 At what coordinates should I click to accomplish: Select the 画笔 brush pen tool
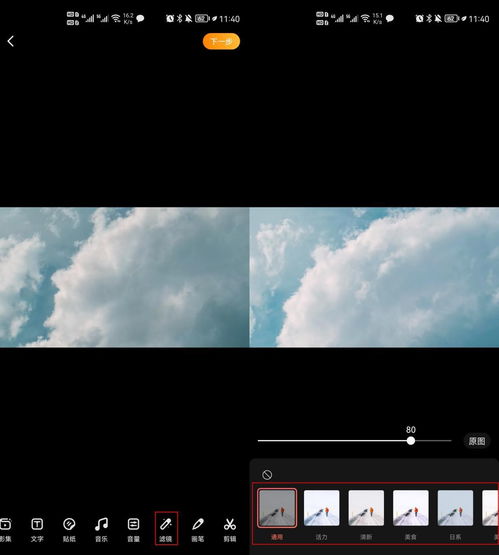[198, 530]
